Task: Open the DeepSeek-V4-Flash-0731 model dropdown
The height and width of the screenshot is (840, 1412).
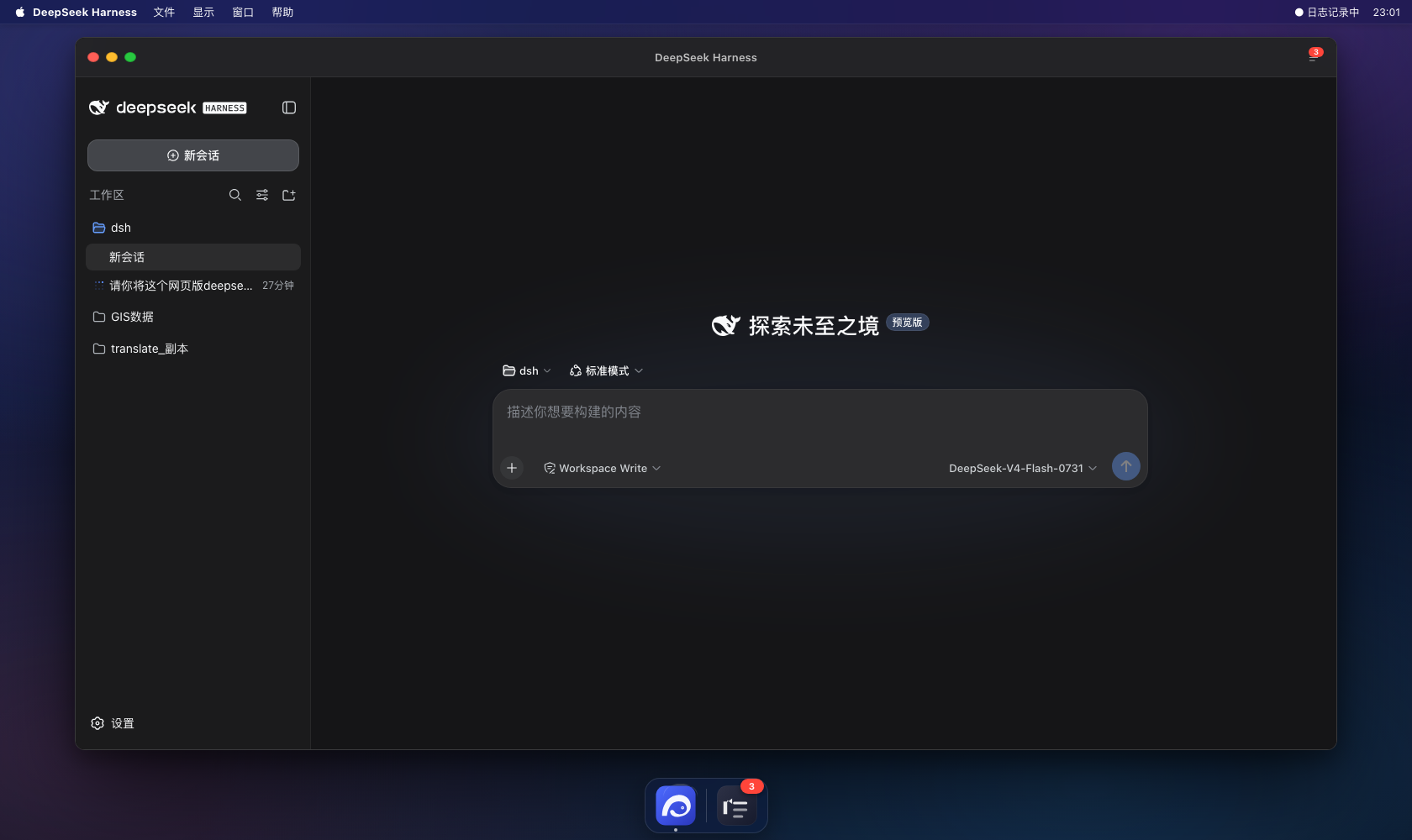Action: (1023, 468)
